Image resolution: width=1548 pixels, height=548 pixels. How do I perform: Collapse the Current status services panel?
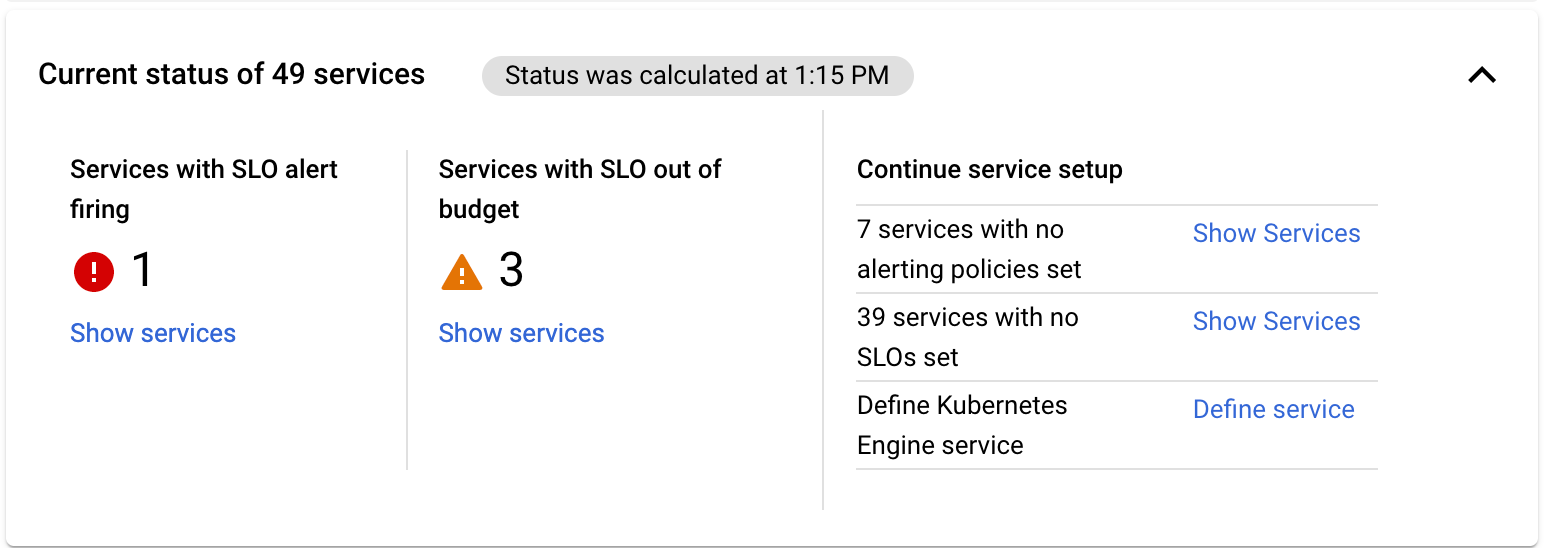tap(1481, 75)
